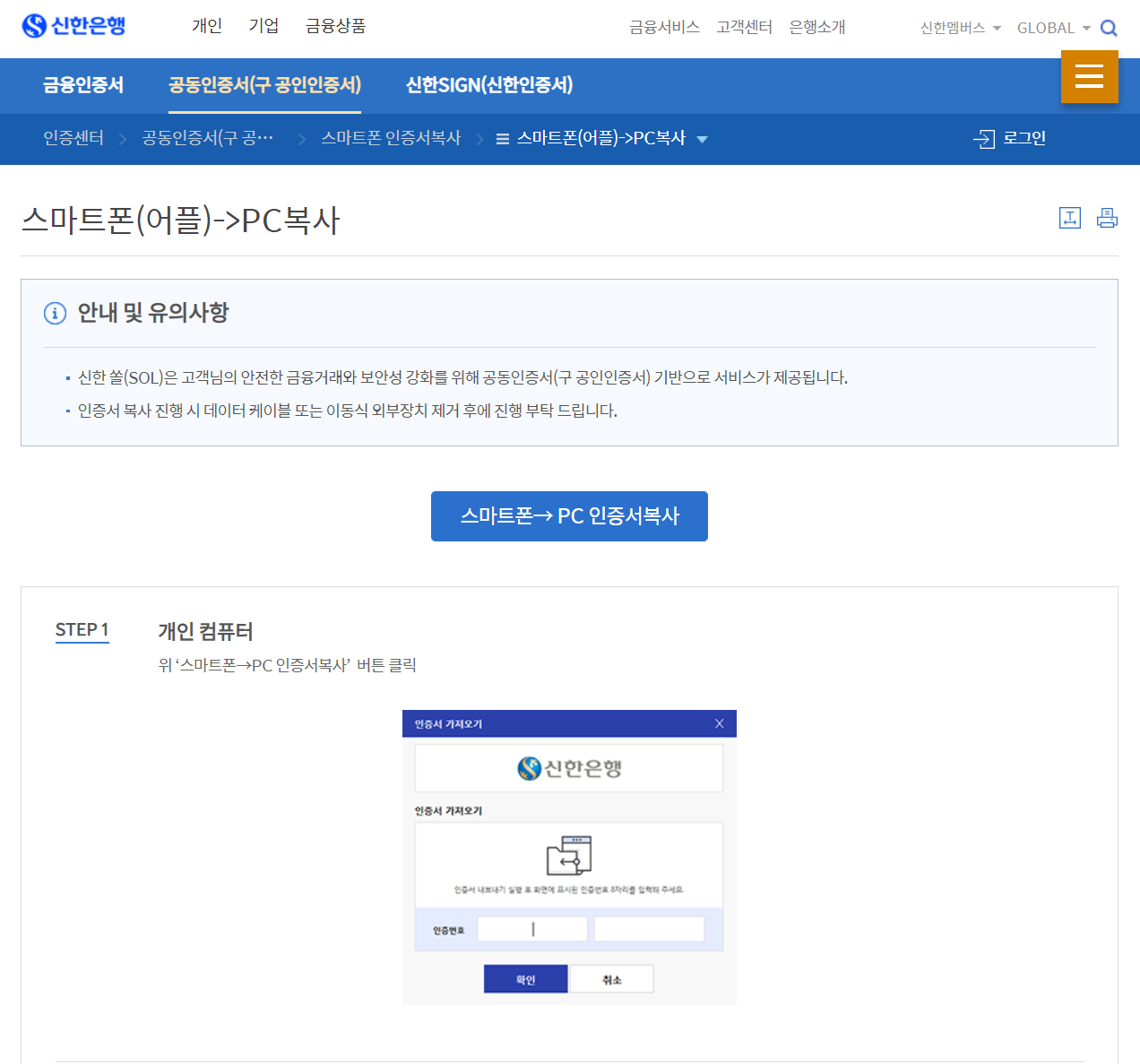Open the orange hamburger menu
The height and width of the screenshot is (1064, 1140).
[x=1090, y=76]
